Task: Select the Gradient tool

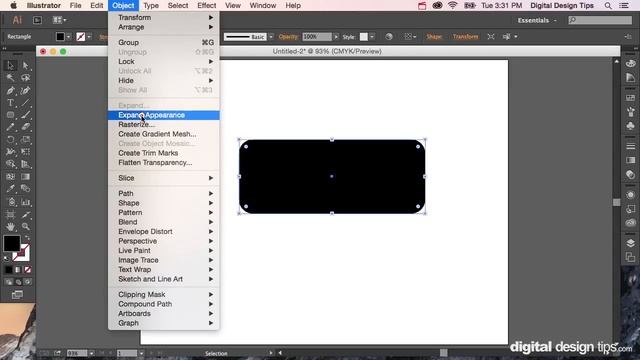Action: (25, 176)
